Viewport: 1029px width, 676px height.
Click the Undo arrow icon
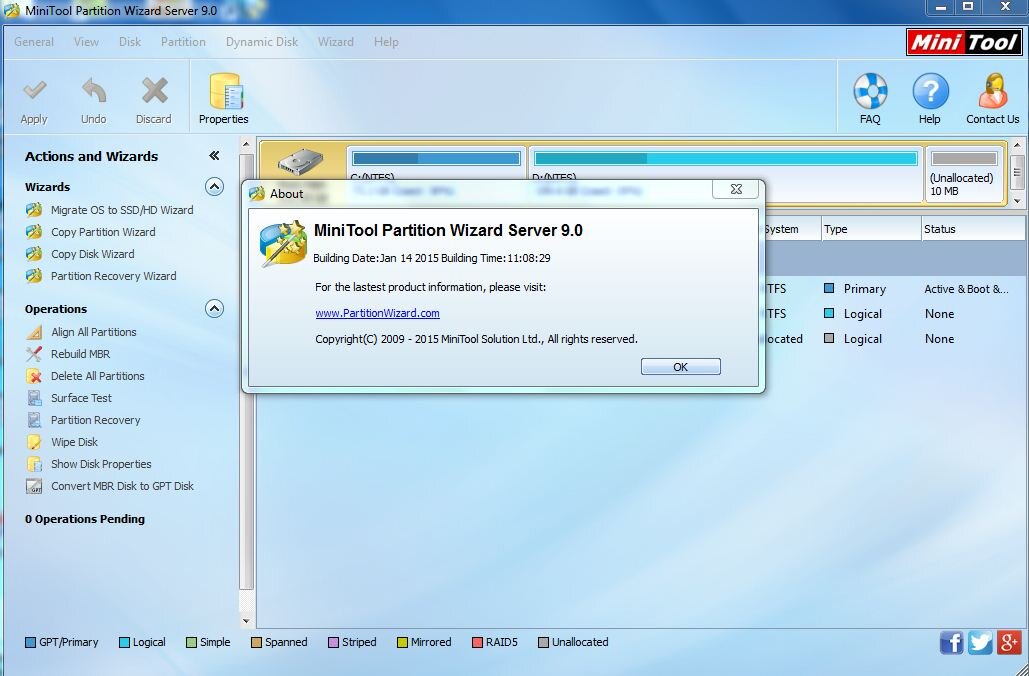point(94,91)
